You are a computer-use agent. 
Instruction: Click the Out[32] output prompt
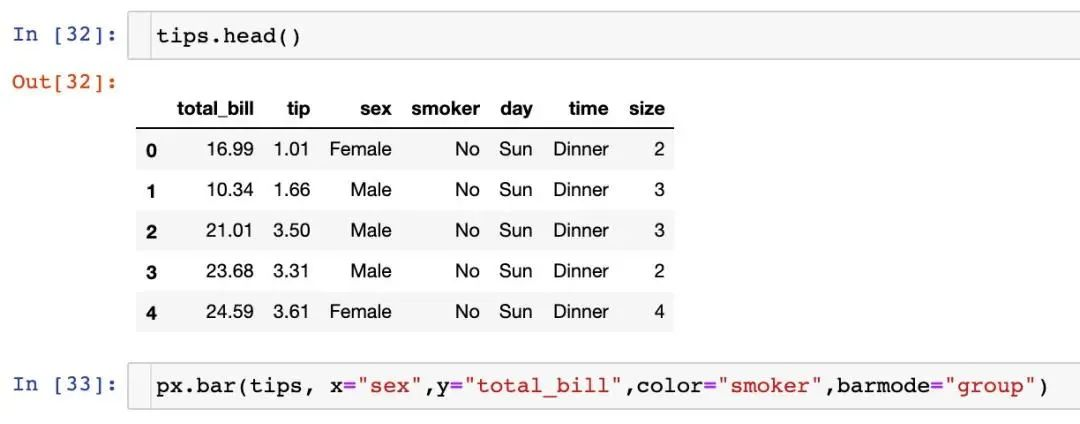click(x=65, y=82)
